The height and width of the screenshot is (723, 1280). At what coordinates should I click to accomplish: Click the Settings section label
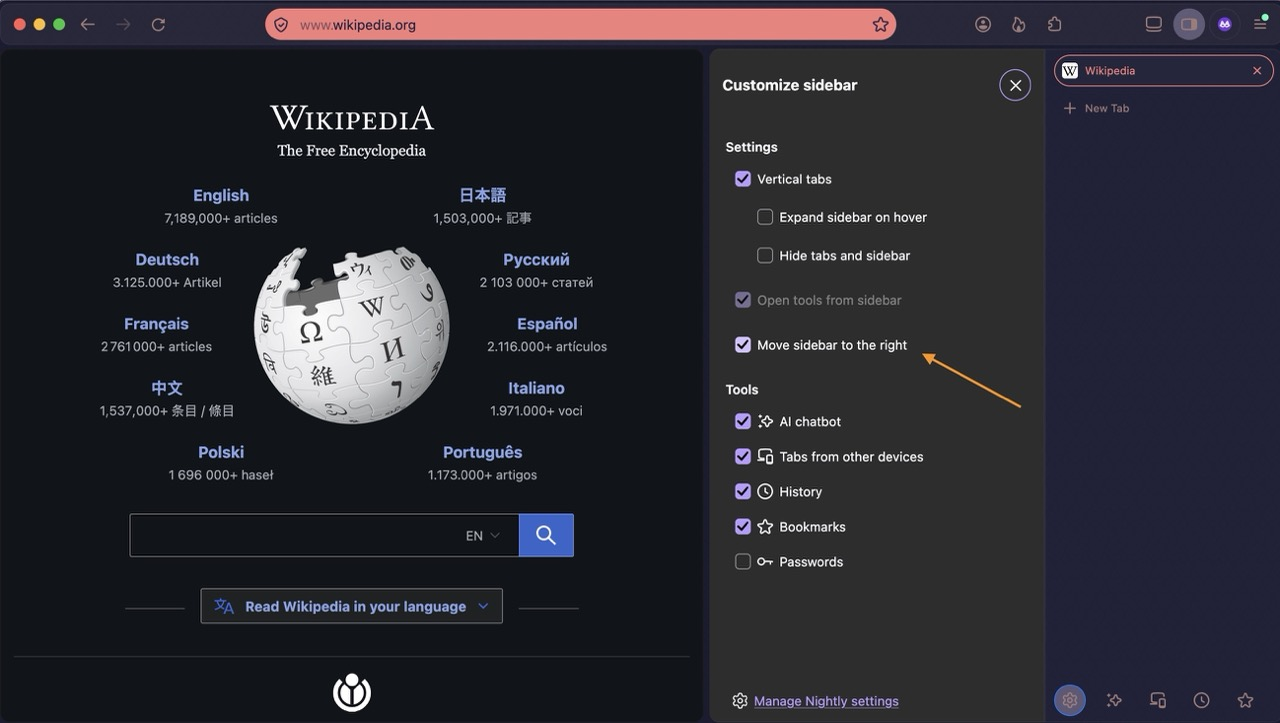pyautogui.click(x=751, y=147)
